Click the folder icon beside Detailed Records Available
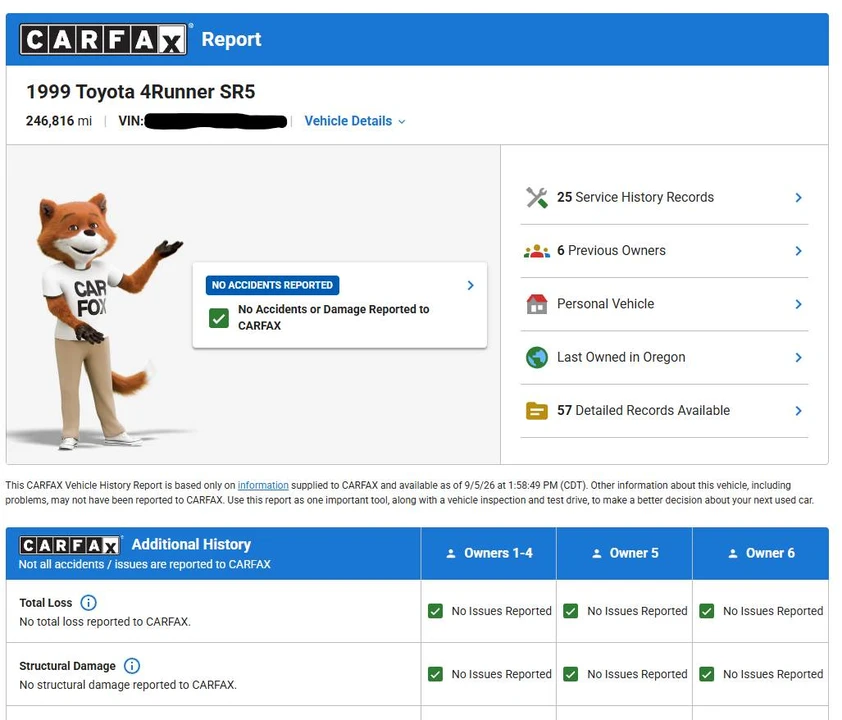Viewport: 842px width, 720px height. (536, 411)
